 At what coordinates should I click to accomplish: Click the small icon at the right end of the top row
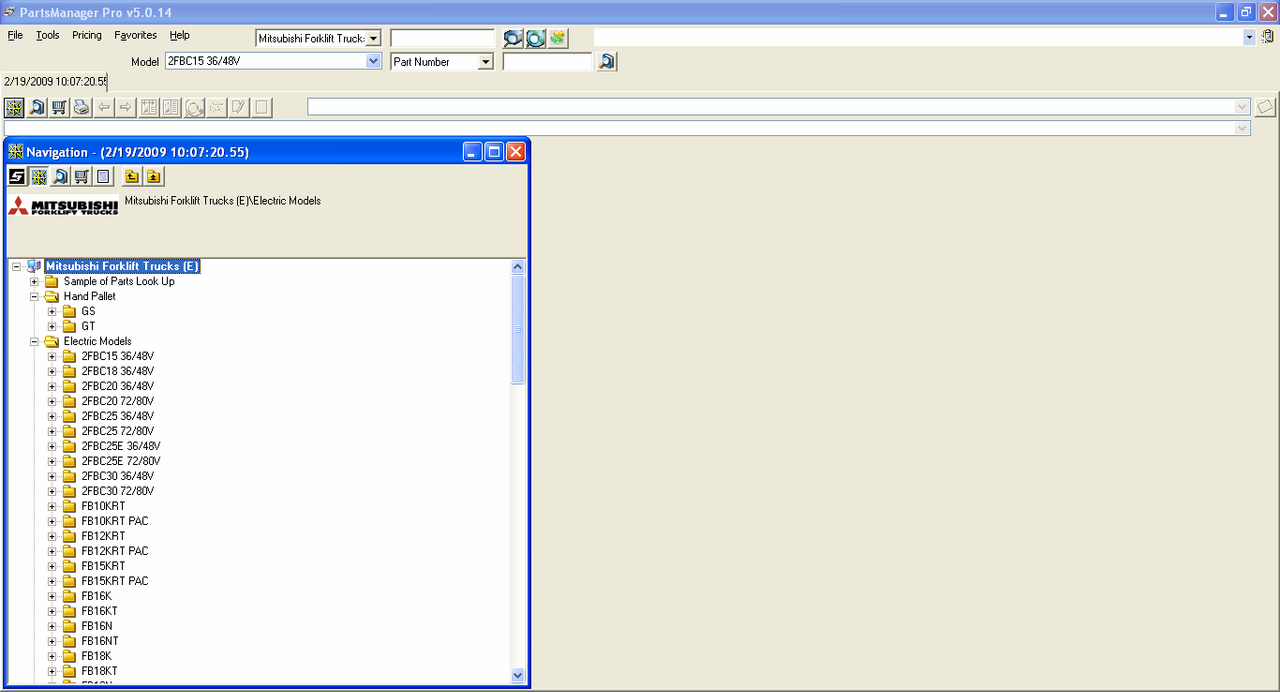[x=1268, y=37]
